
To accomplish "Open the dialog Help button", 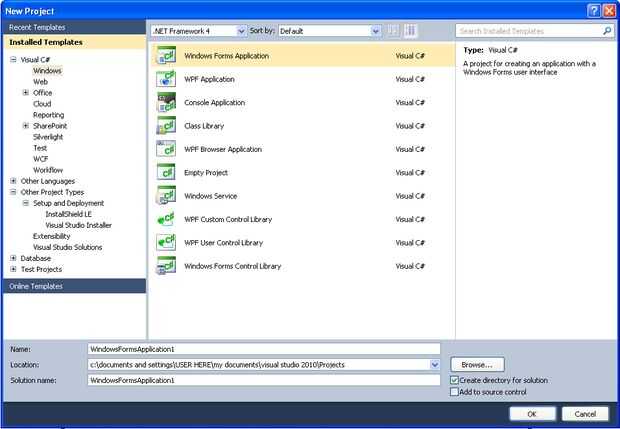I will pos(593,11).
